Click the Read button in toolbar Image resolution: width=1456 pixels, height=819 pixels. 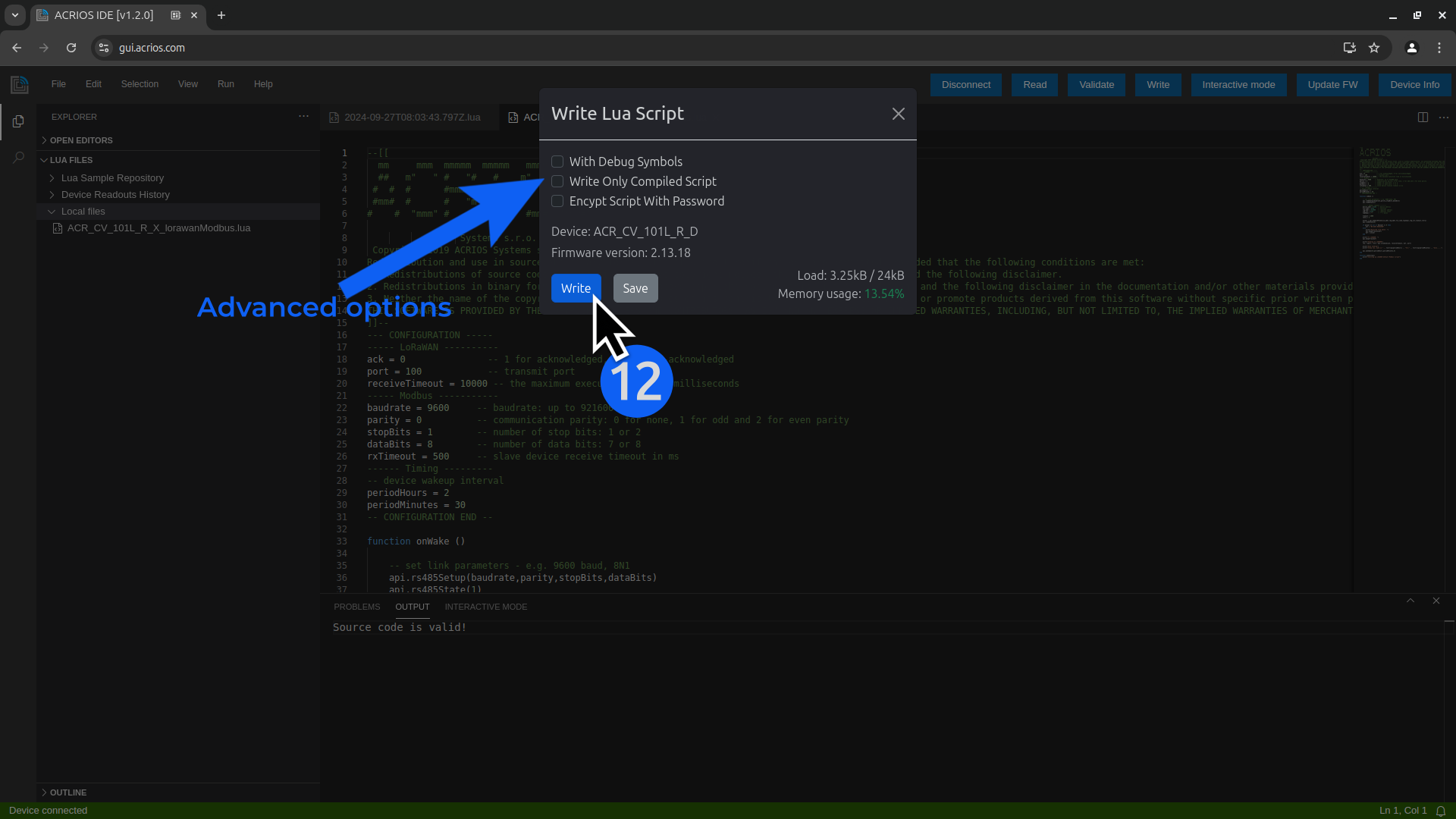1034,84
